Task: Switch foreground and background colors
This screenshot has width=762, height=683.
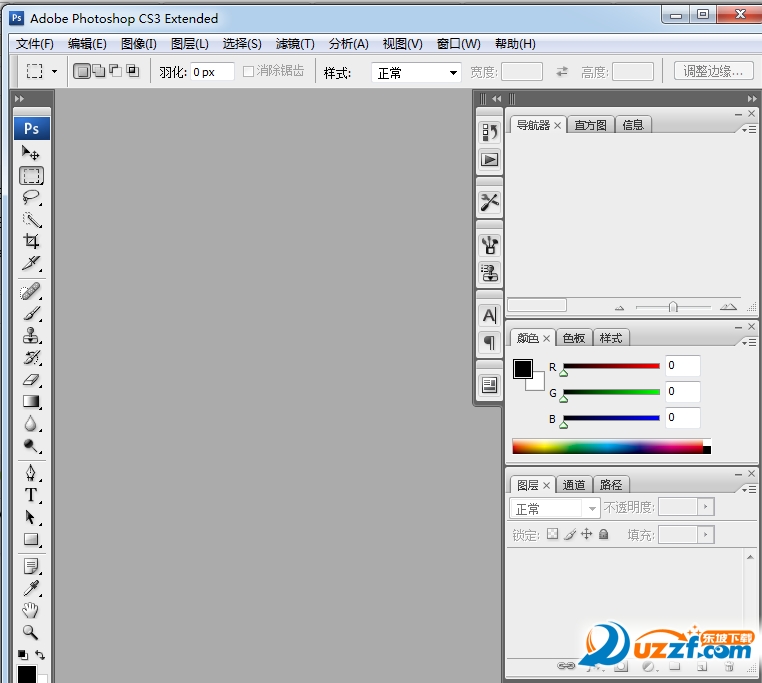Action: tap(40, 655)
